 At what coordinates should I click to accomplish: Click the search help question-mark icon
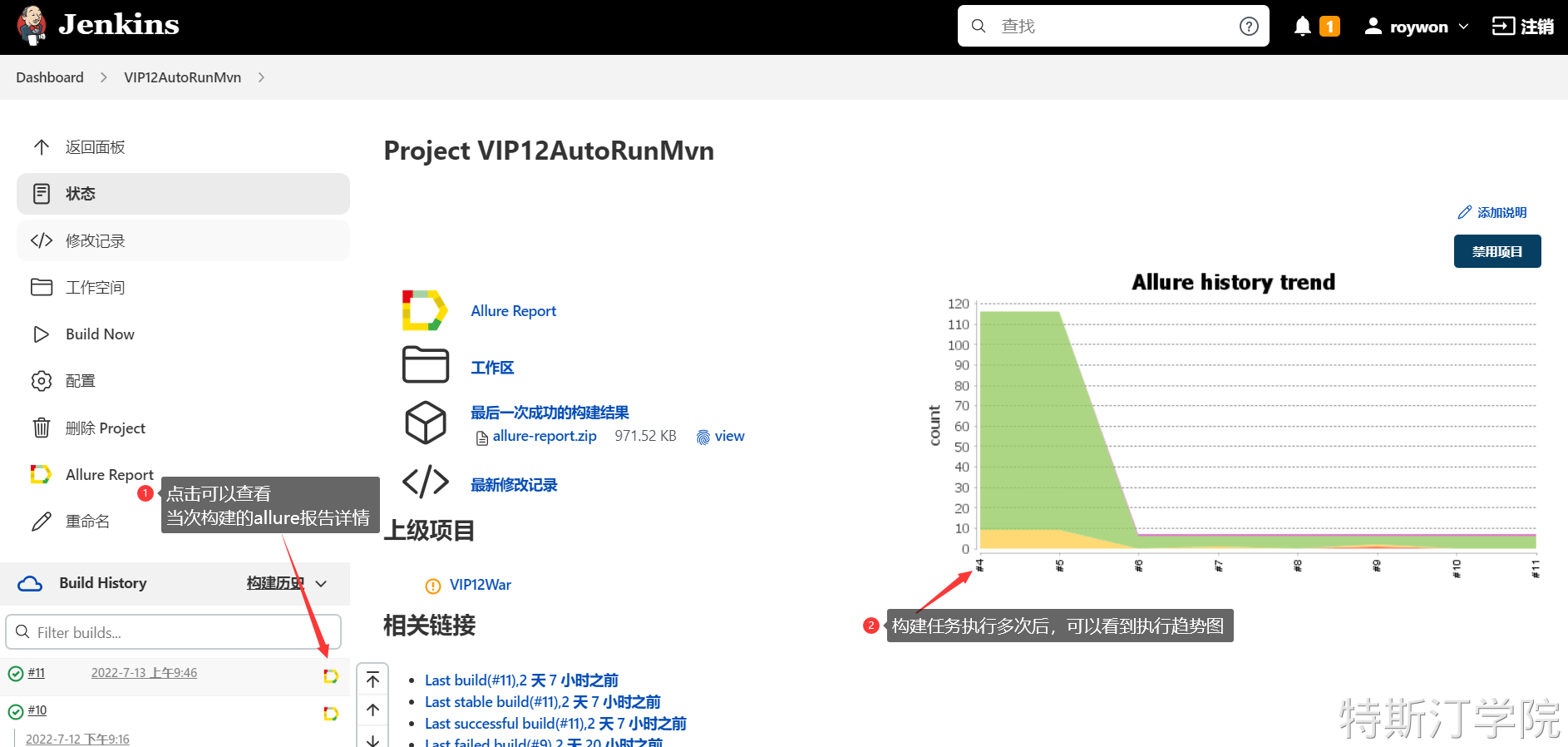1249,27
